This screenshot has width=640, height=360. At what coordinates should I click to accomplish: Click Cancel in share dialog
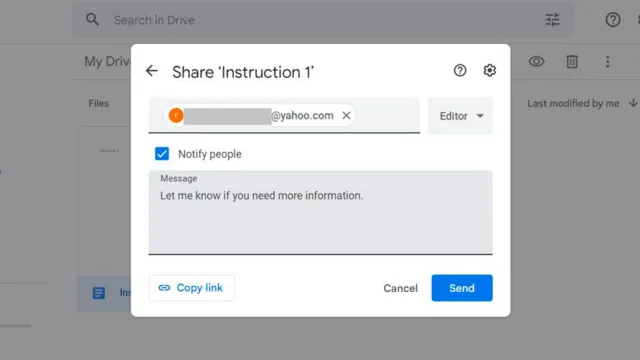(400, 288)
